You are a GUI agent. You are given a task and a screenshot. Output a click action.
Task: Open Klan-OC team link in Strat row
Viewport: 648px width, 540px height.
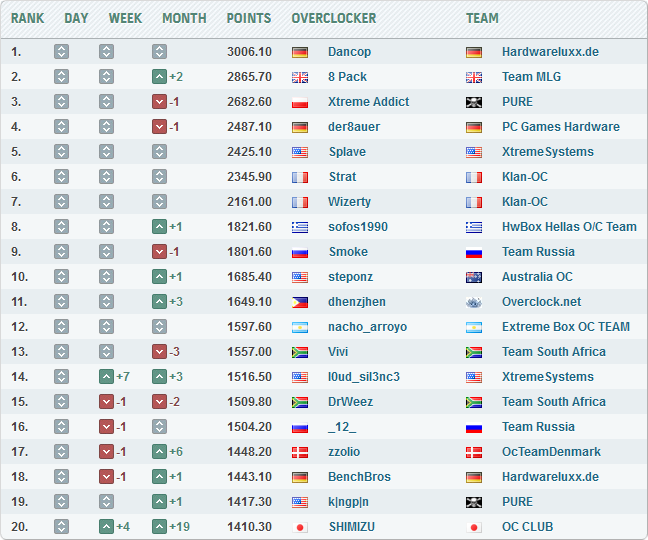(x=525, y=177)
